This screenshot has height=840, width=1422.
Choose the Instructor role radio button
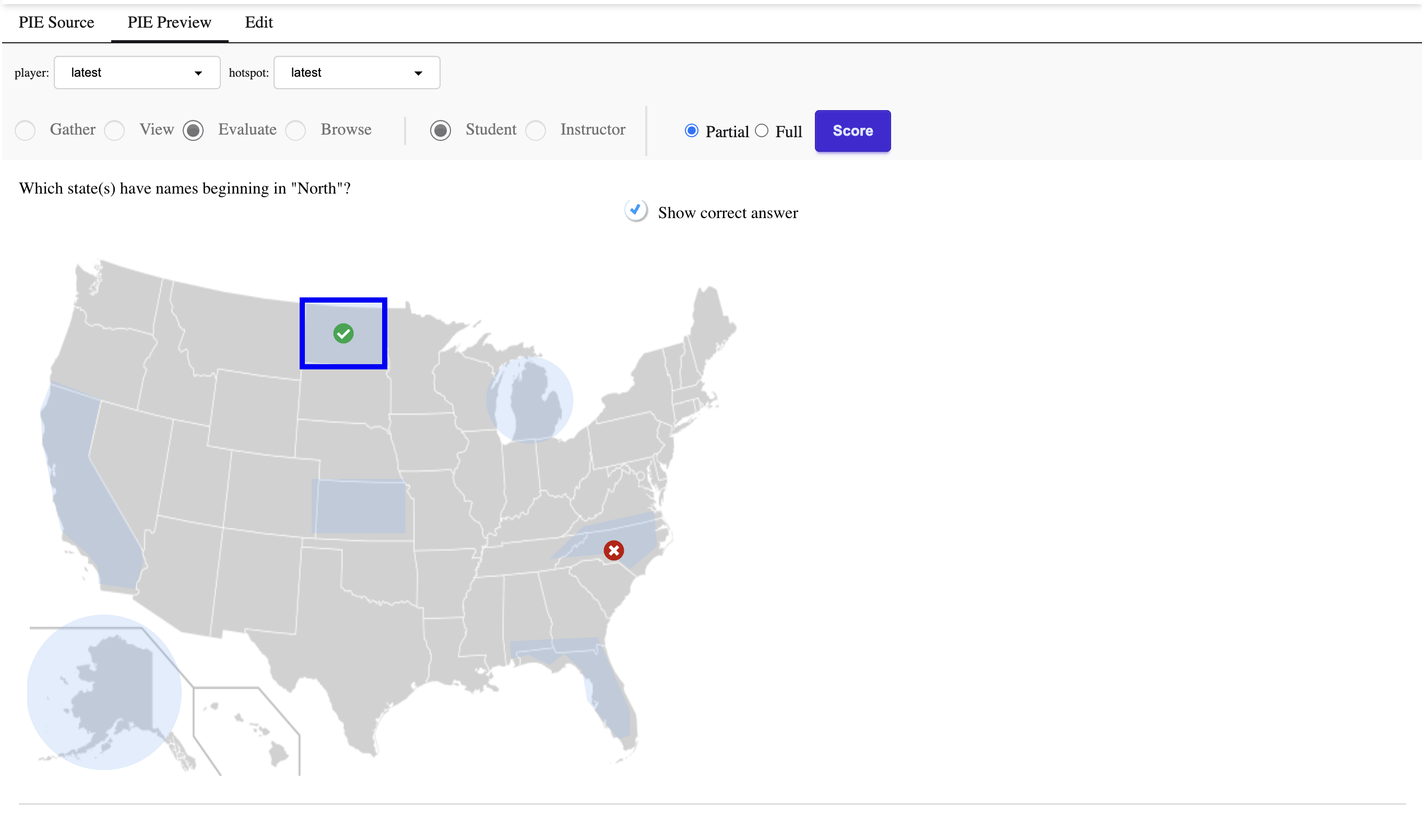coord(535,130)
